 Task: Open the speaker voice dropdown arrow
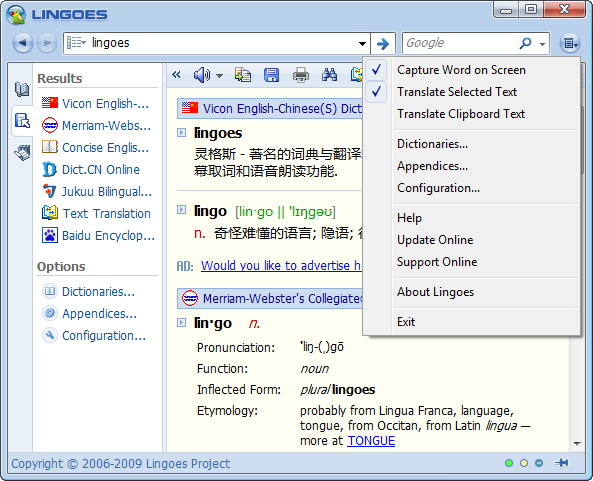219,76
